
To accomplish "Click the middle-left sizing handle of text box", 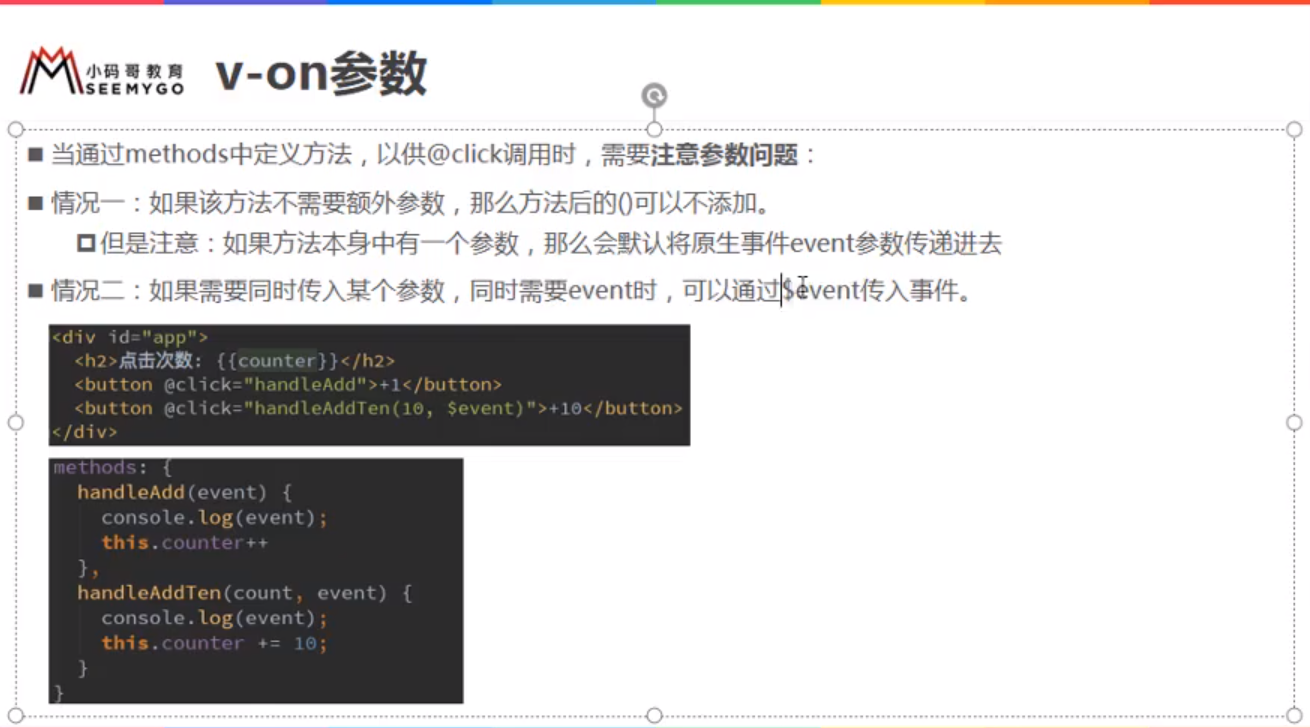I will tap(15, 422).
